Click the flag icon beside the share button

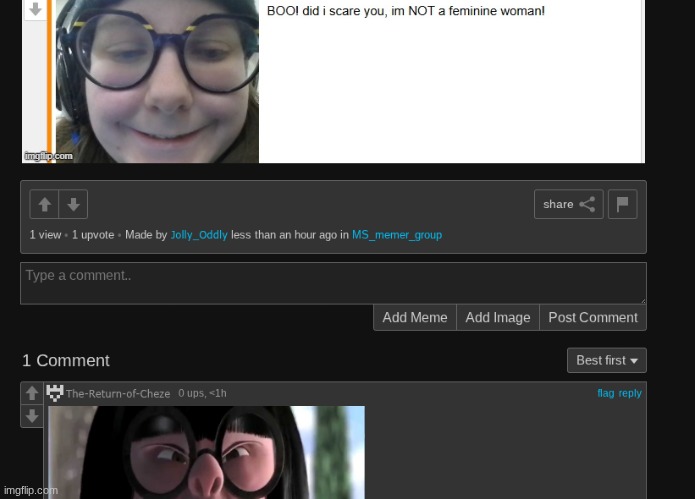[x=622, y=204]
